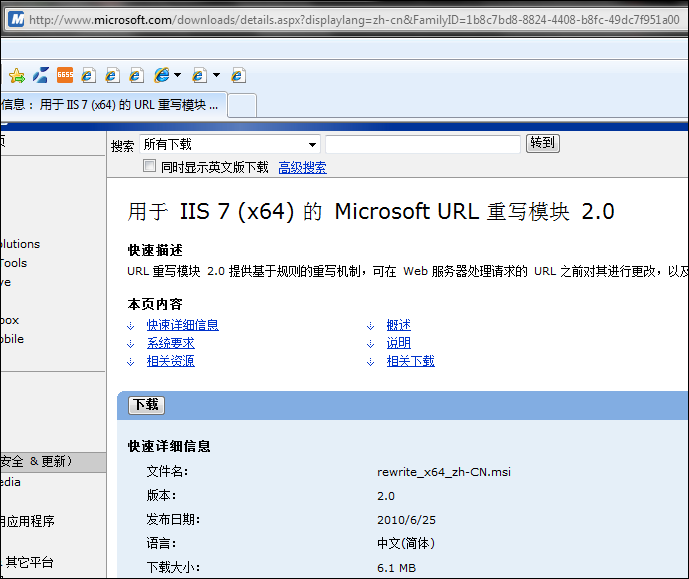Open the 应用程序 sidebar entry

(x=27, y=521)
